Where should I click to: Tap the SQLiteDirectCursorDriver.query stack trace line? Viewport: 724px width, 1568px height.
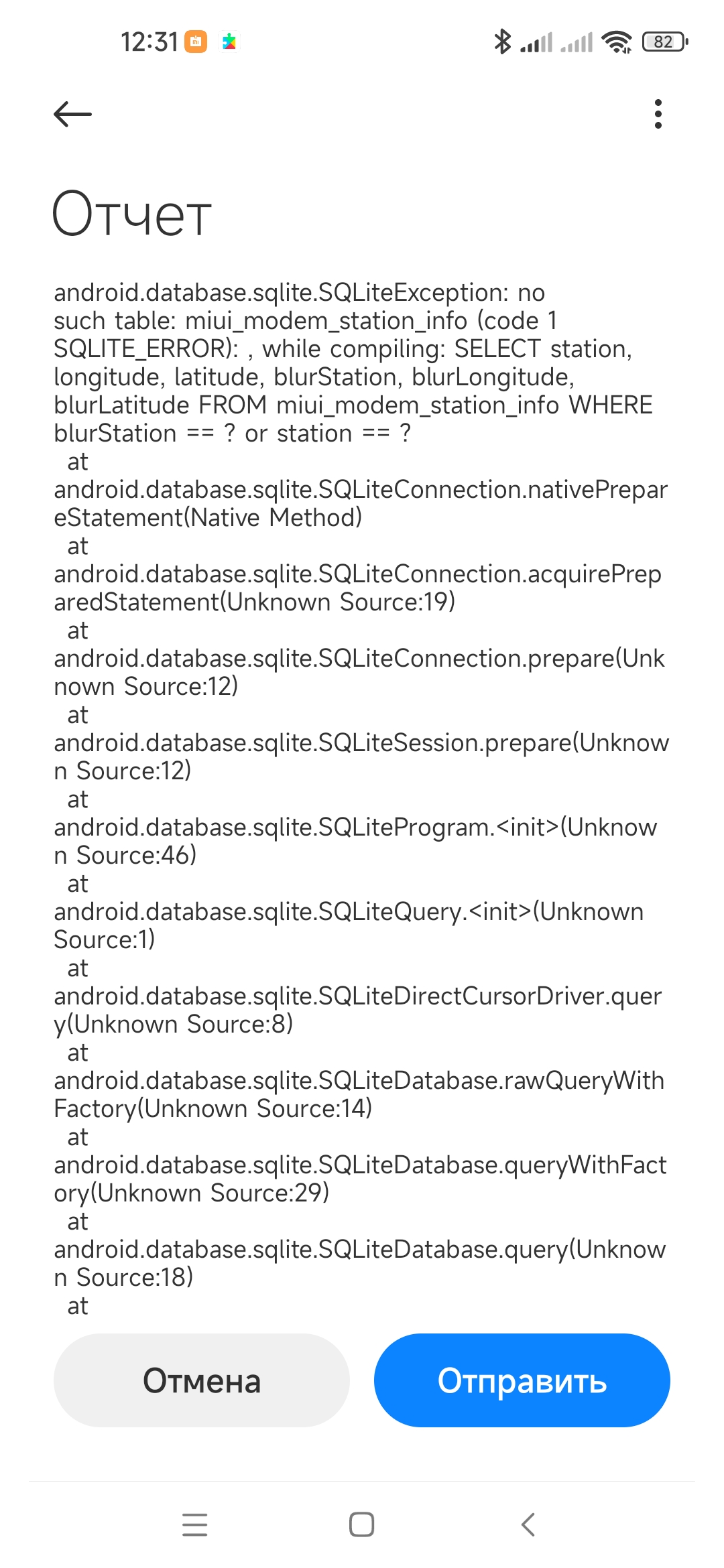(x=358, y=1010)
